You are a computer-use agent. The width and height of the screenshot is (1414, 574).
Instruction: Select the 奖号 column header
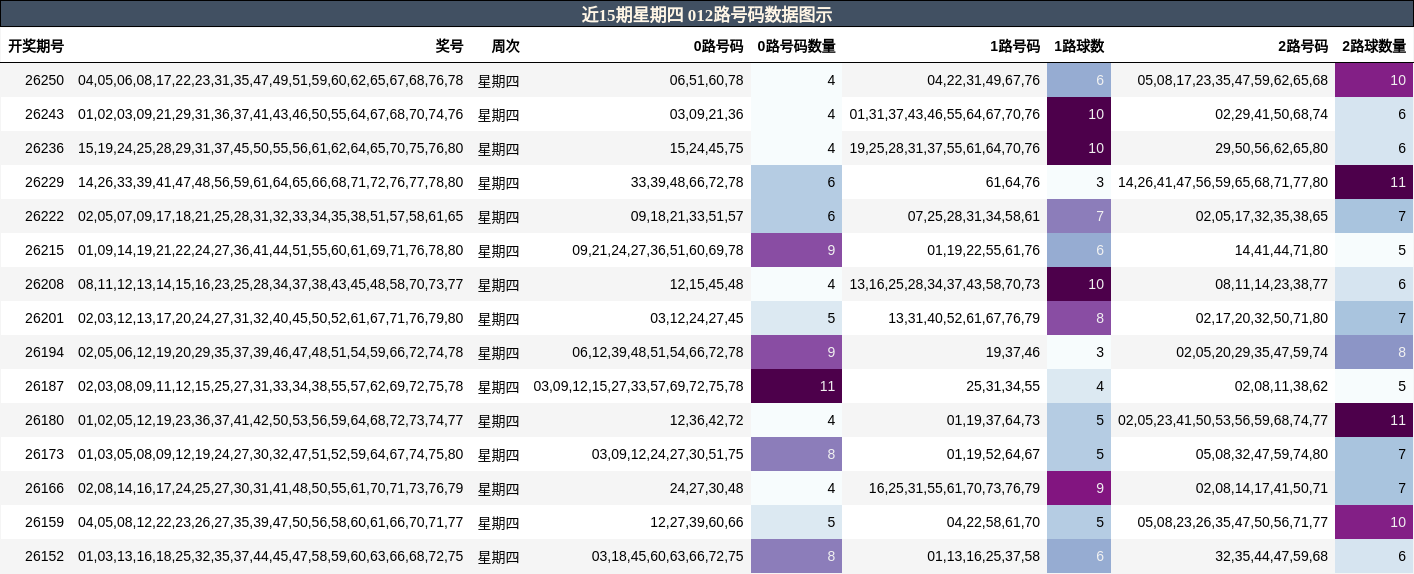tap(449, 46)
